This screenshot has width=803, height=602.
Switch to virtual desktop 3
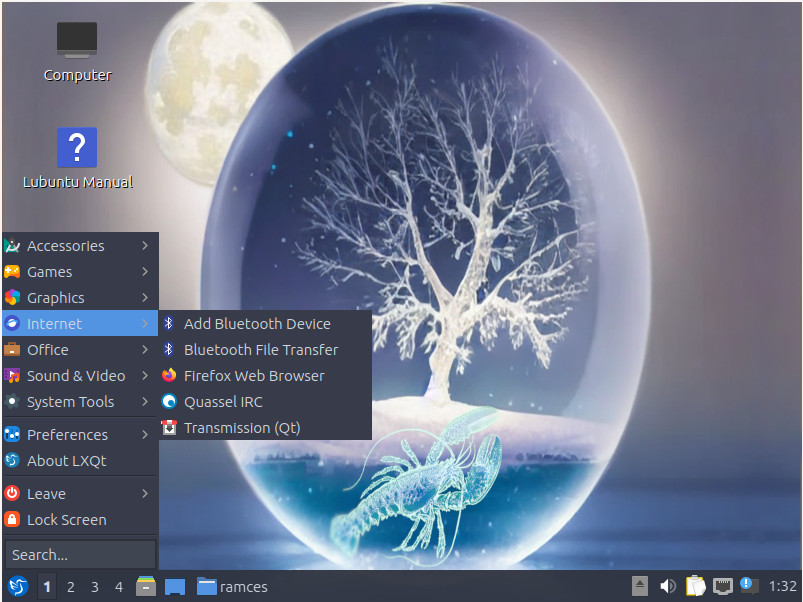click(95, 587)
